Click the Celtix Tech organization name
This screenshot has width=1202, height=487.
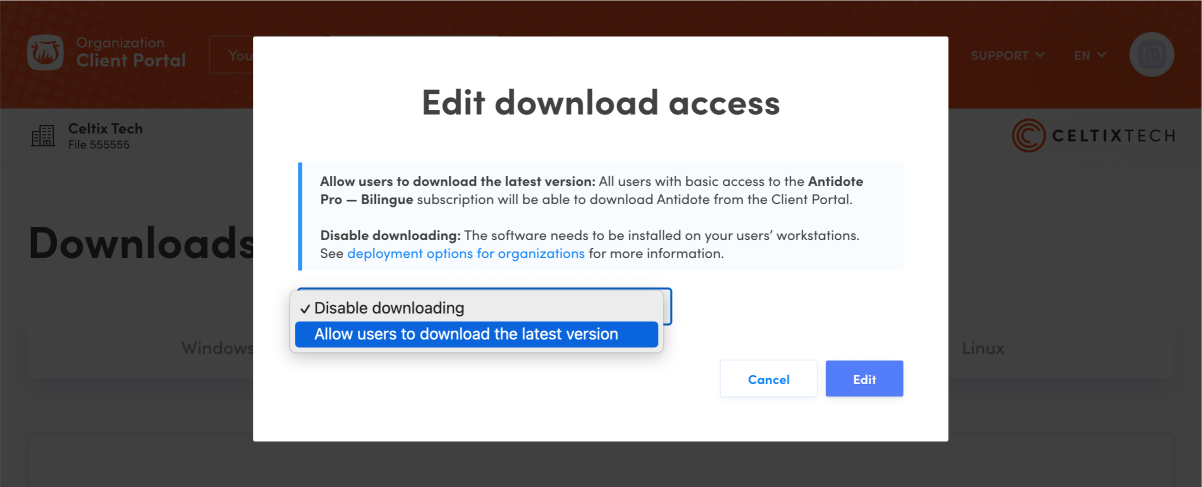pos(105,129)
